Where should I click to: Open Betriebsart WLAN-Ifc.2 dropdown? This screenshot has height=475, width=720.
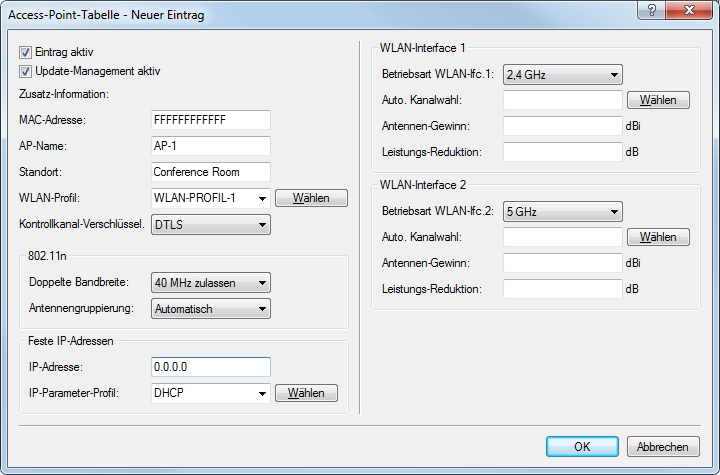pos(613,212)
